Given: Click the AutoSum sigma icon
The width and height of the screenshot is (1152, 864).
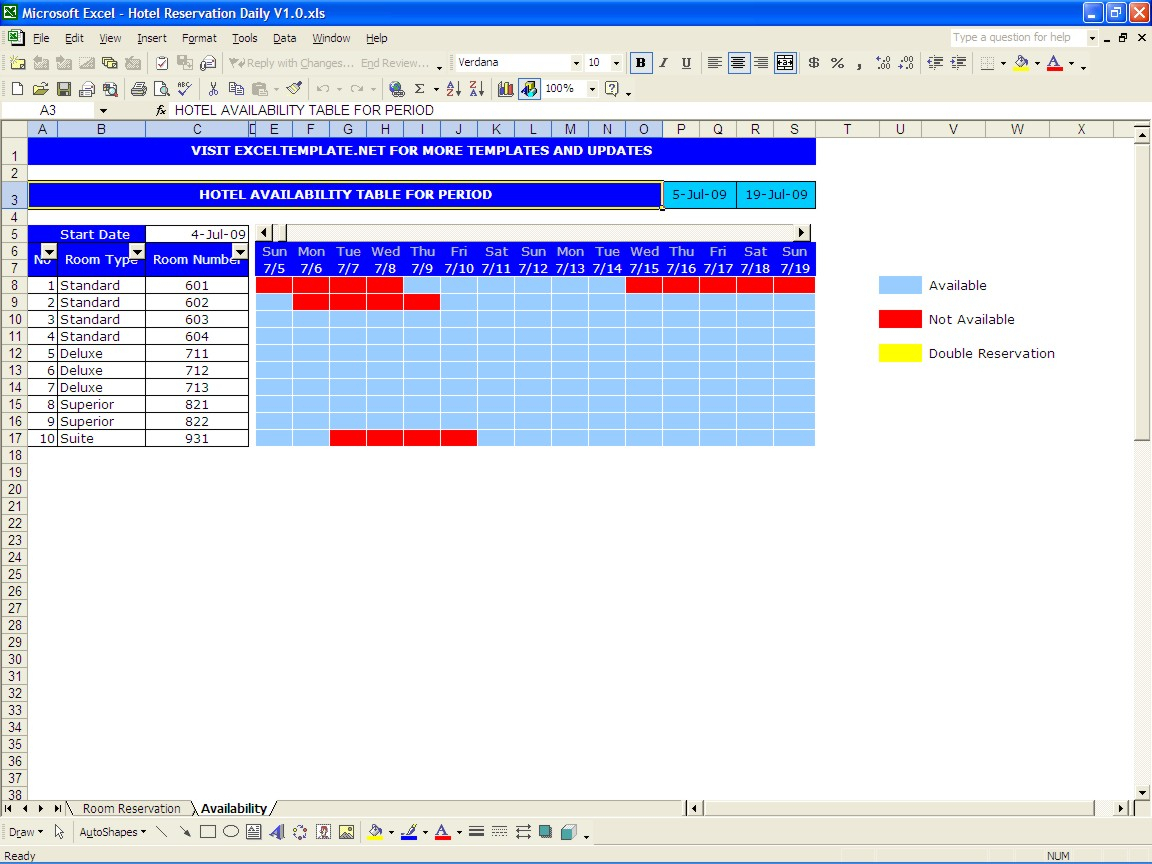Looking at the screenshot, I should (420, 89).
